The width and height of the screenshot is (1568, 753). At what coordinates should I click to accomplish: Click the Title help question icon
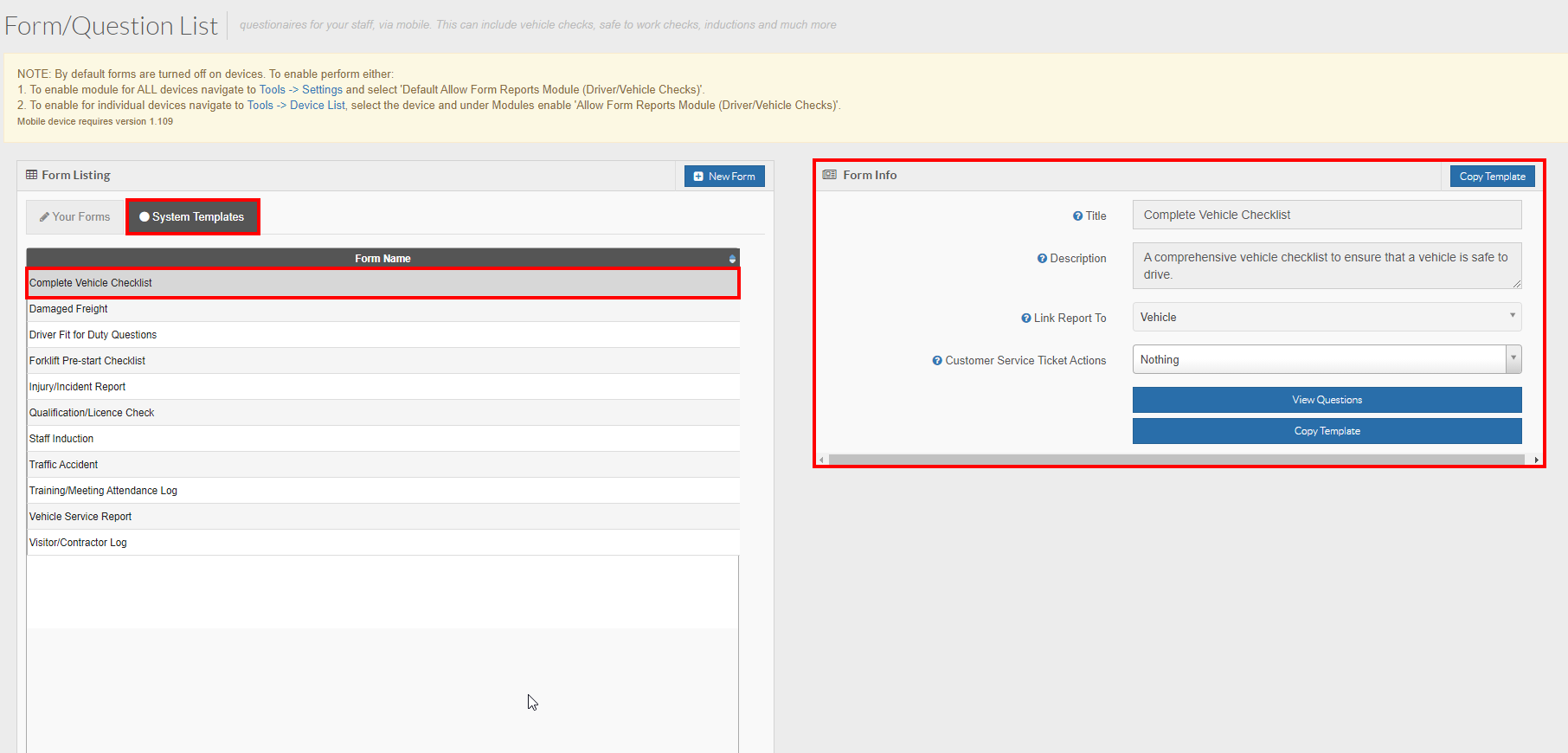[1077, 216]
